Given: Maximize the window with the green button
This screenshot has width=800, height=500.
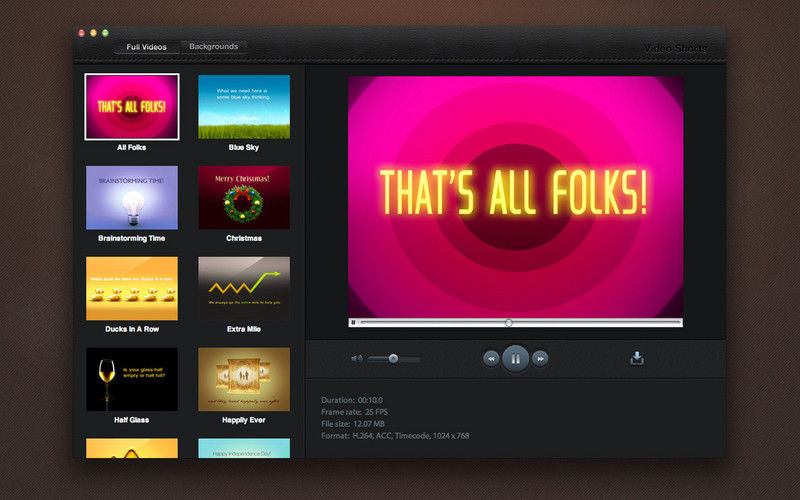Looking at the screenshot, I should pyautogui.click(x=105, y=33).
